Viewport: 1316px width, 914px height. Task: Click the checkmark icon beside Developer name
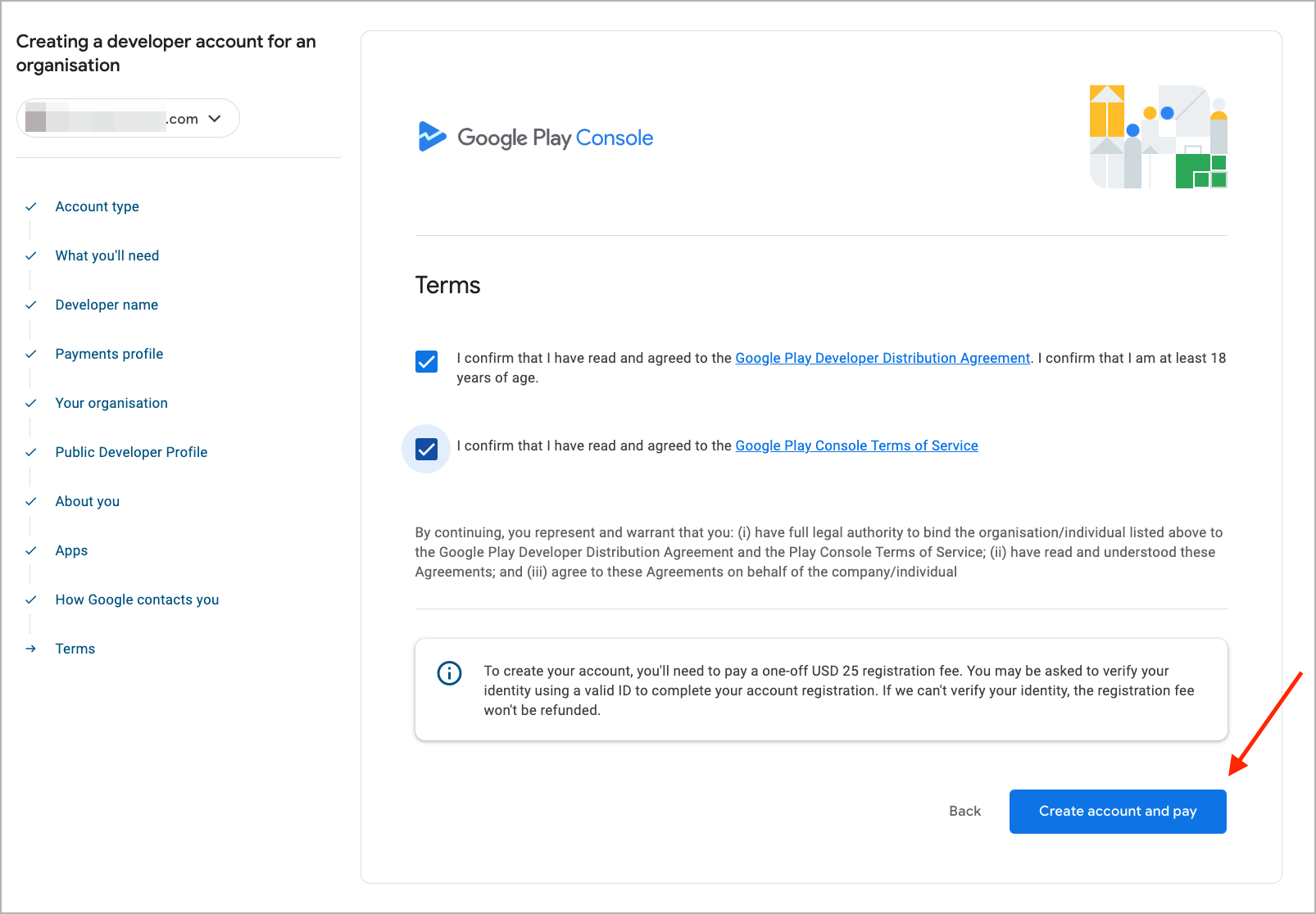click(x=31, y=305)
